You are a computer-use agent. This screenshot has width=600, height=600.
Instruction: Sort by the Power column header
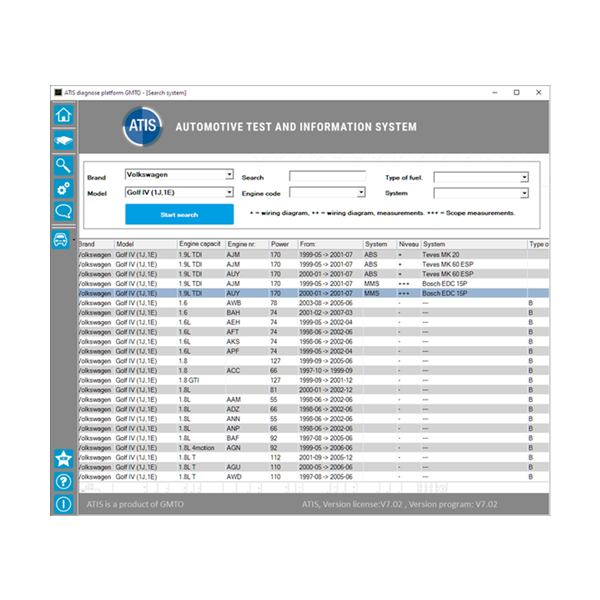[x=283, y=244]
